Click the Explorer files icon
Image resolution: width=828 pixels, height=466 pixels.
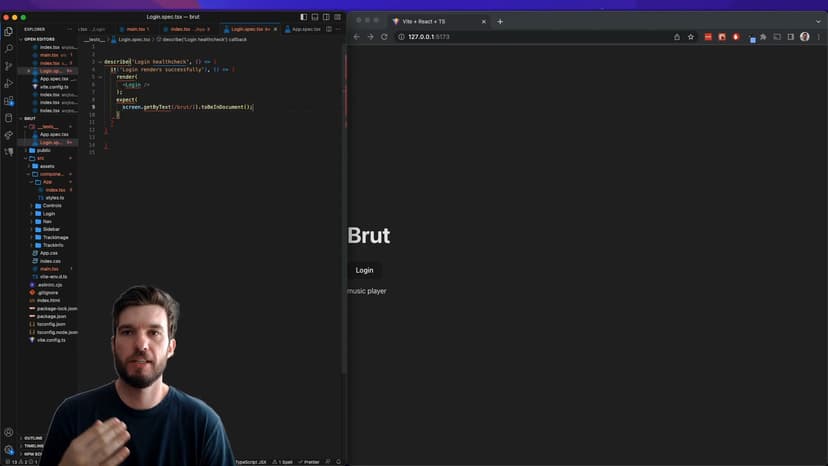(9, 31)
